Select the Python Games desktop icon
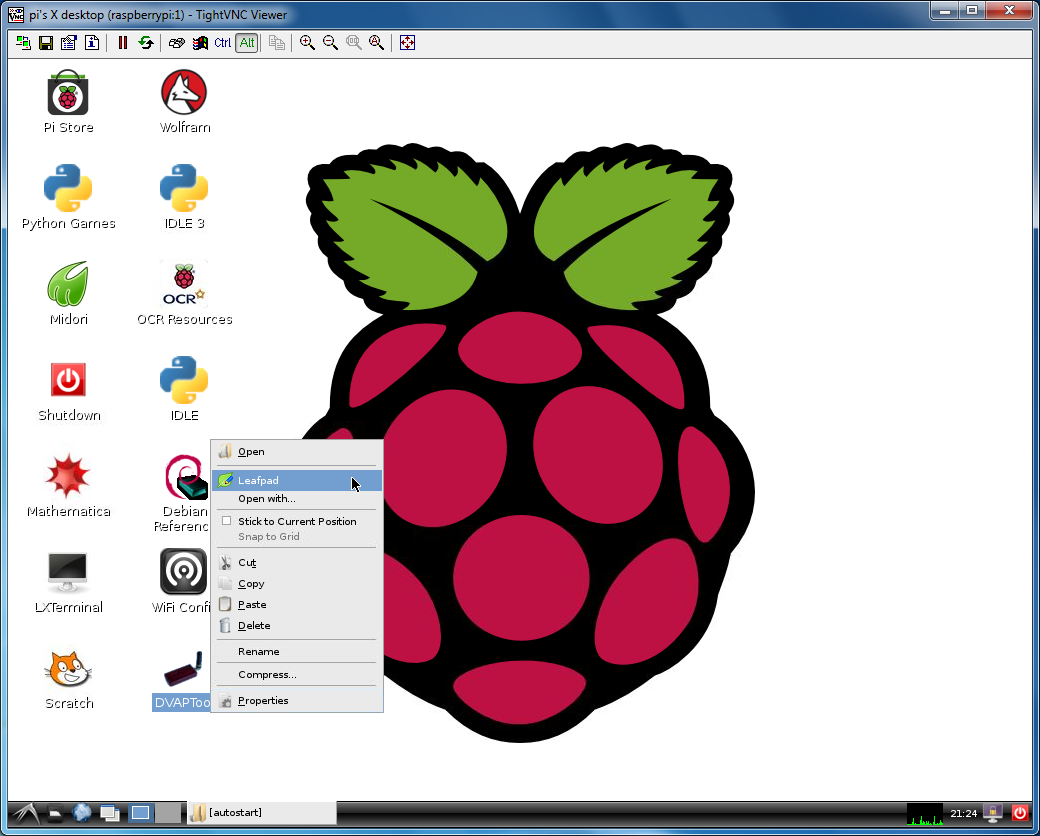 tap(68, 197)
